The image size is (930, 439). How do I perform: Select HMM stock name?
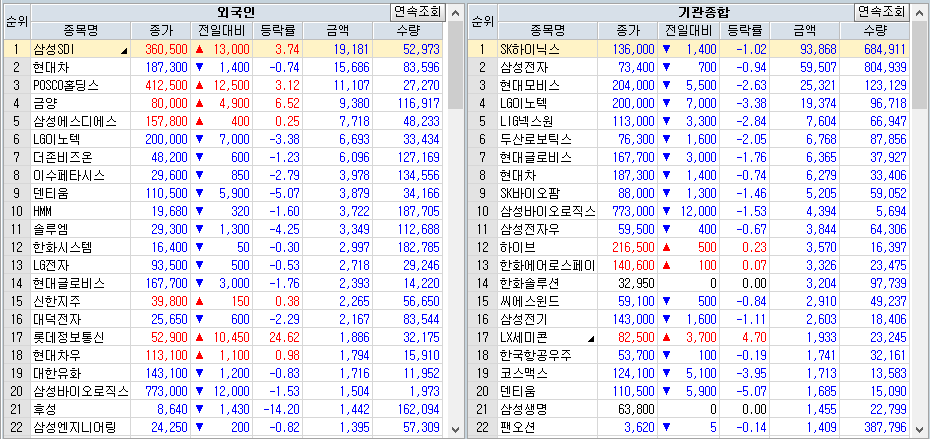(x=43, y=212)
